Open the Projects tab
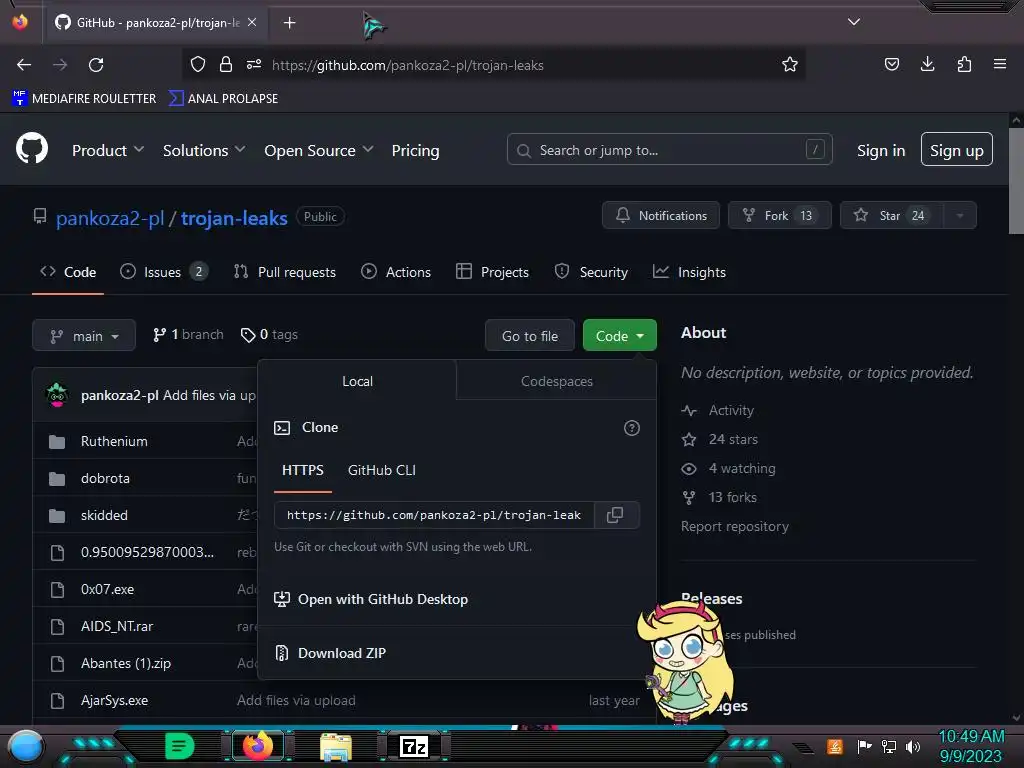Image resolution: width=1024 pixels, height=768 pixels. click(x=492, y=272)
